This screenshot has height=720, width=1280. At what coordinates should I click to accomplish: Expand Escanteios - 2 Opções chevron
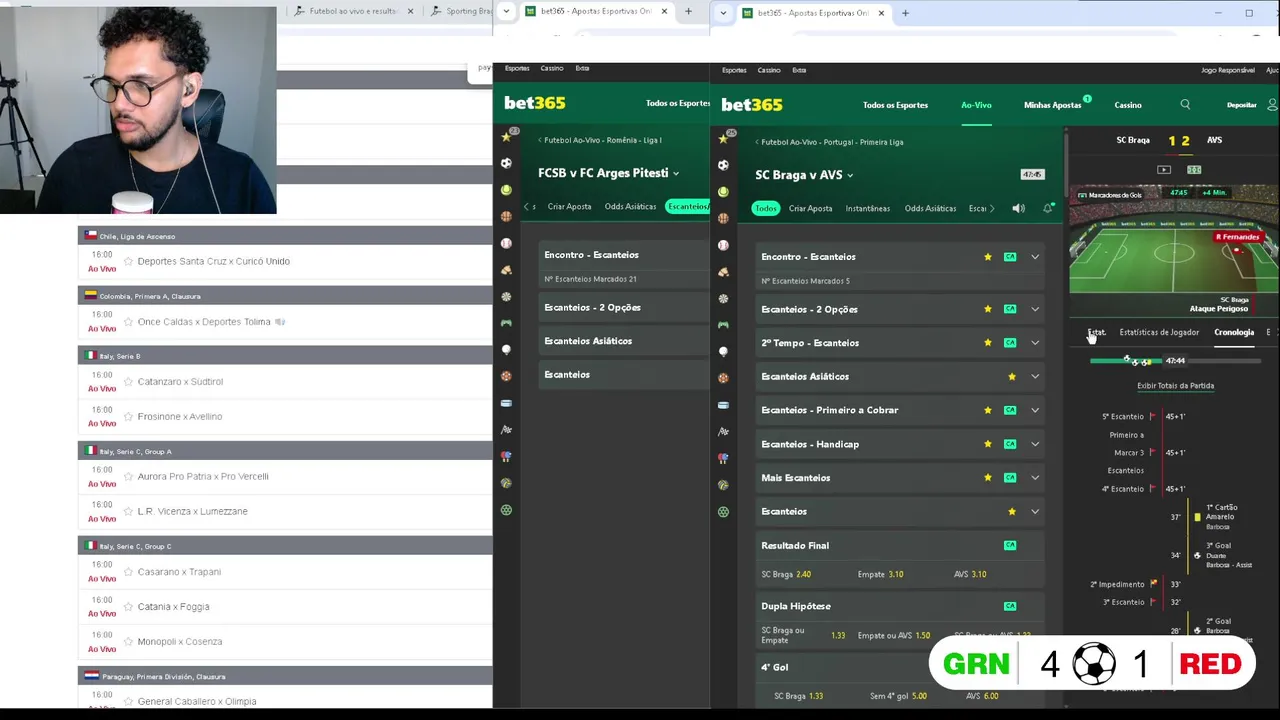pyautogui.click(x=1035, y=309)
